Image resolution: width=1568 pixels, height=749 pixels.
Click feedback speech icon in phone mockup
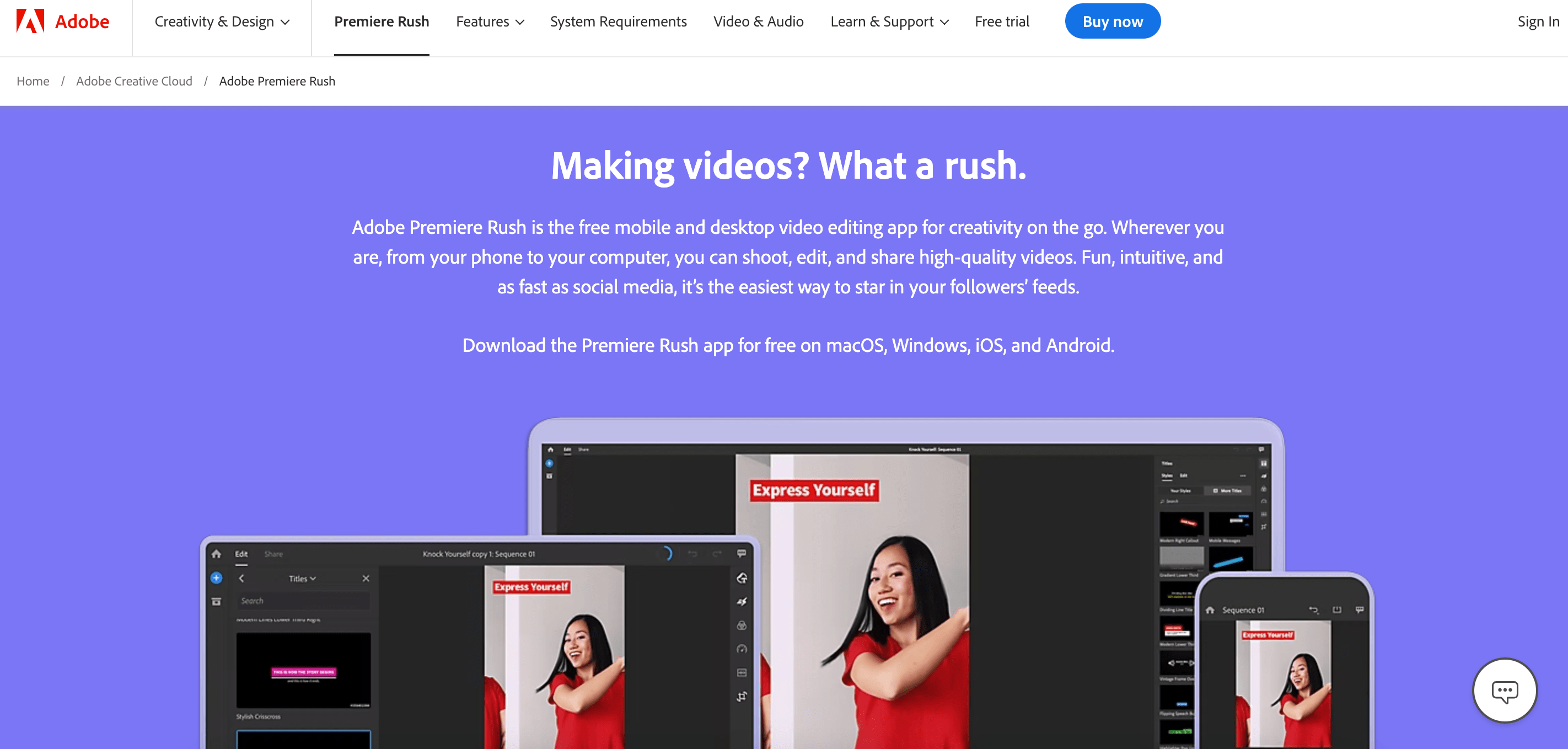[x=1360, y=610]
